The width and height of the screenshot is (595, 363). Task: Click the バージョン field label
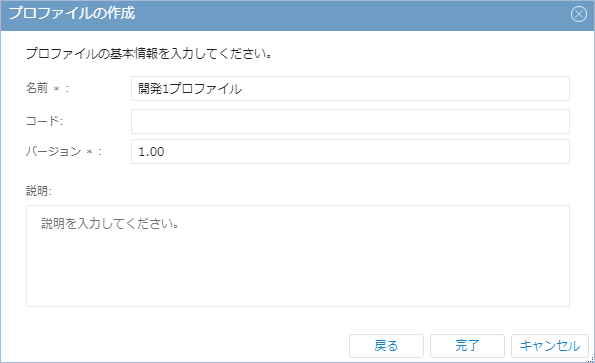pos(54,151)
